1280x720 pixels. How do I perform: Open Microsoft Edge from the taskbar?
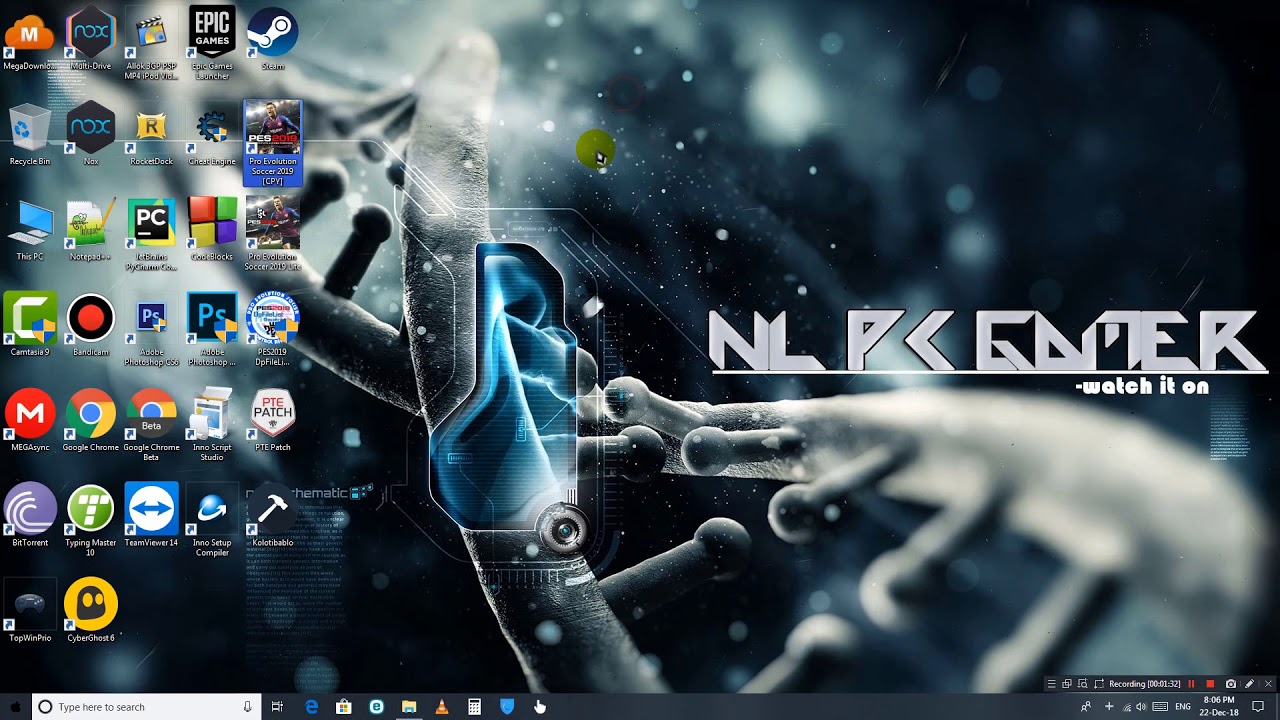[x=311, y=707]
